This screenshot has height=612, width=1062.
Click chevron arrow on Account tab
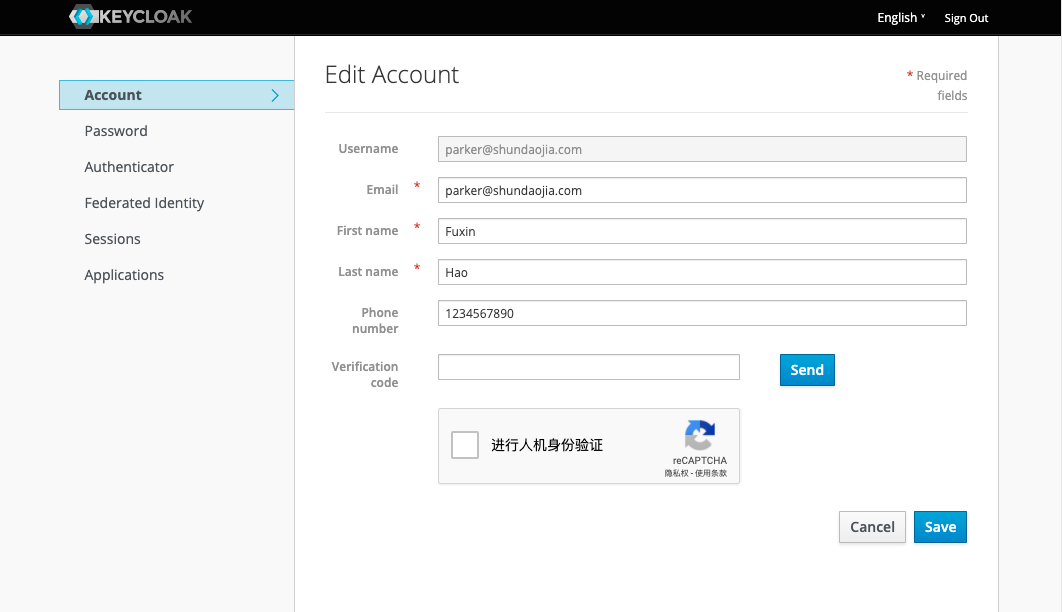click(x=275, y=95)
